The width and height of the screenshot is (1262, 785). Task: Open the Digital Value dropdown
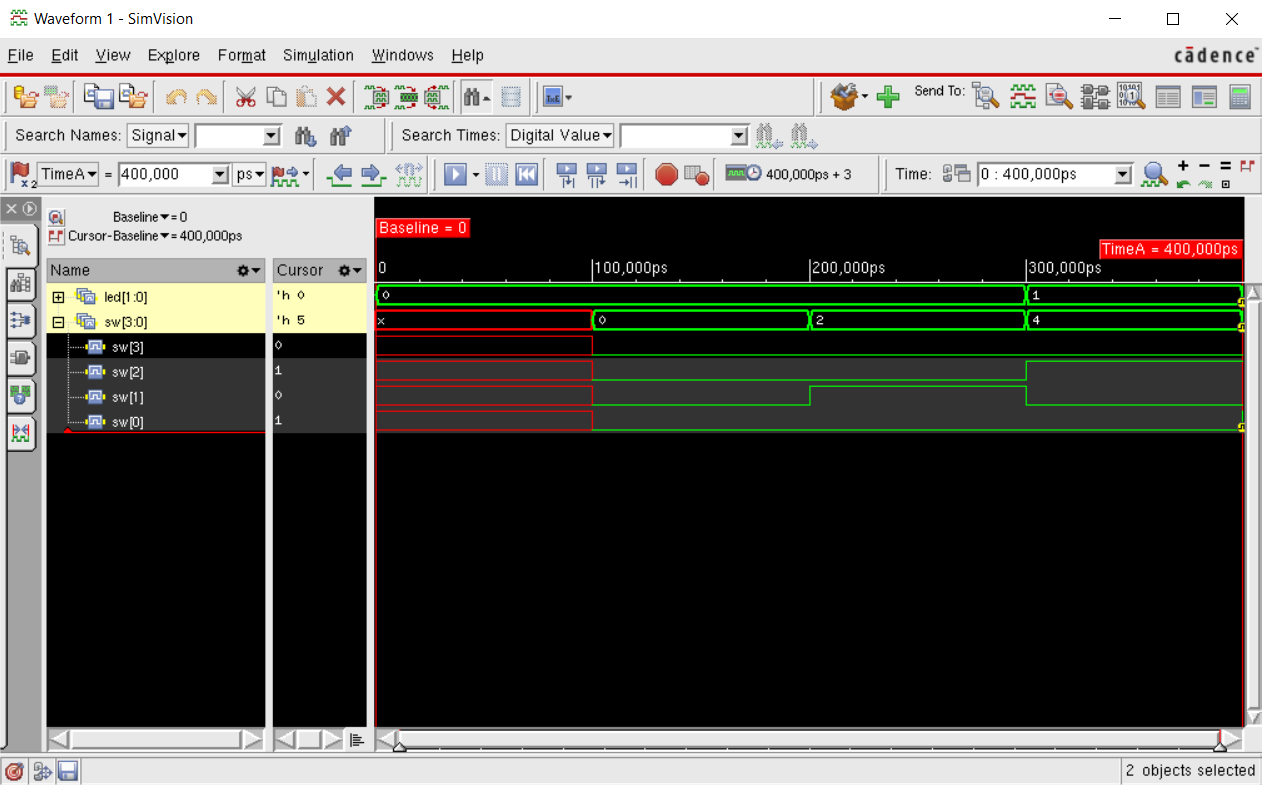coord(560,135)
